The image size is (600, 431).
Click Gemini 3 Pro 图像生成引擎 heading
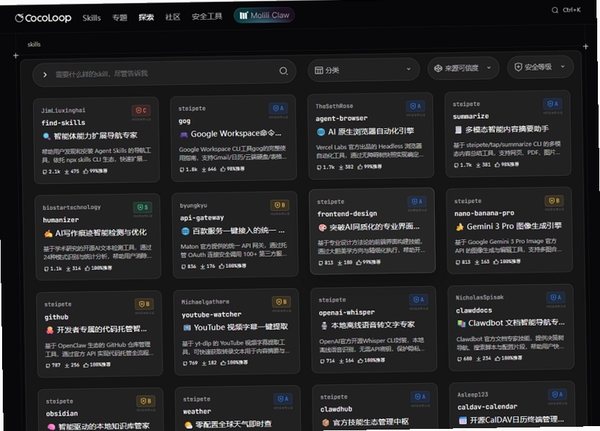514,226
